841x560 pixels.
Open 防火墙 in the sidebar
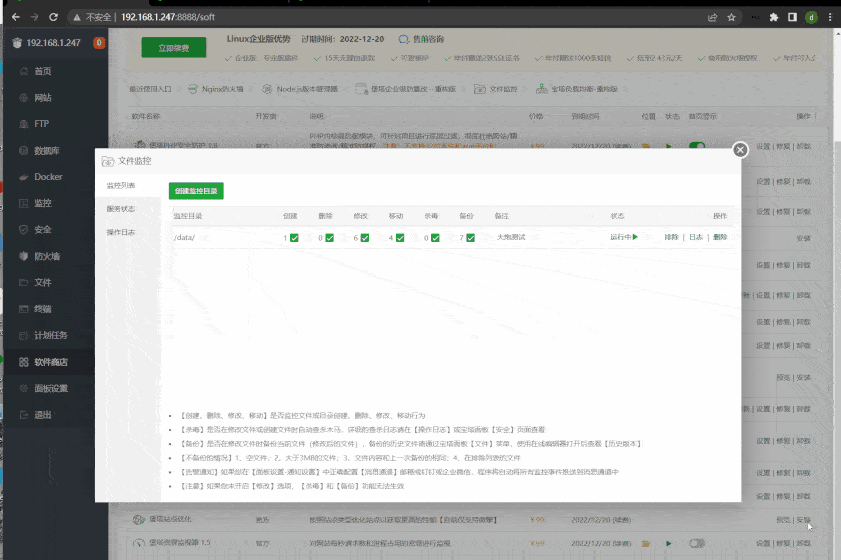click(47, 256)
